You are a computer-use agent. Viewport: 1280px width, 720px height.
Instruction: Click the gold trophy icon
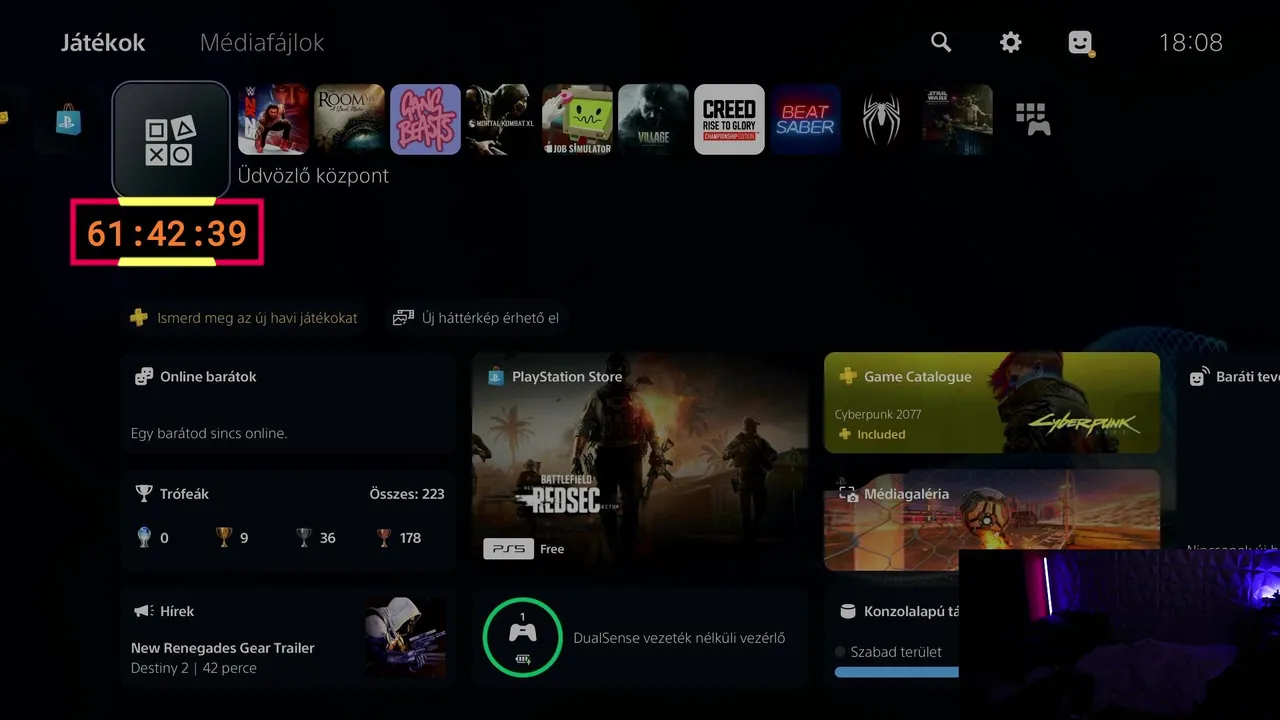pos(224,538)
